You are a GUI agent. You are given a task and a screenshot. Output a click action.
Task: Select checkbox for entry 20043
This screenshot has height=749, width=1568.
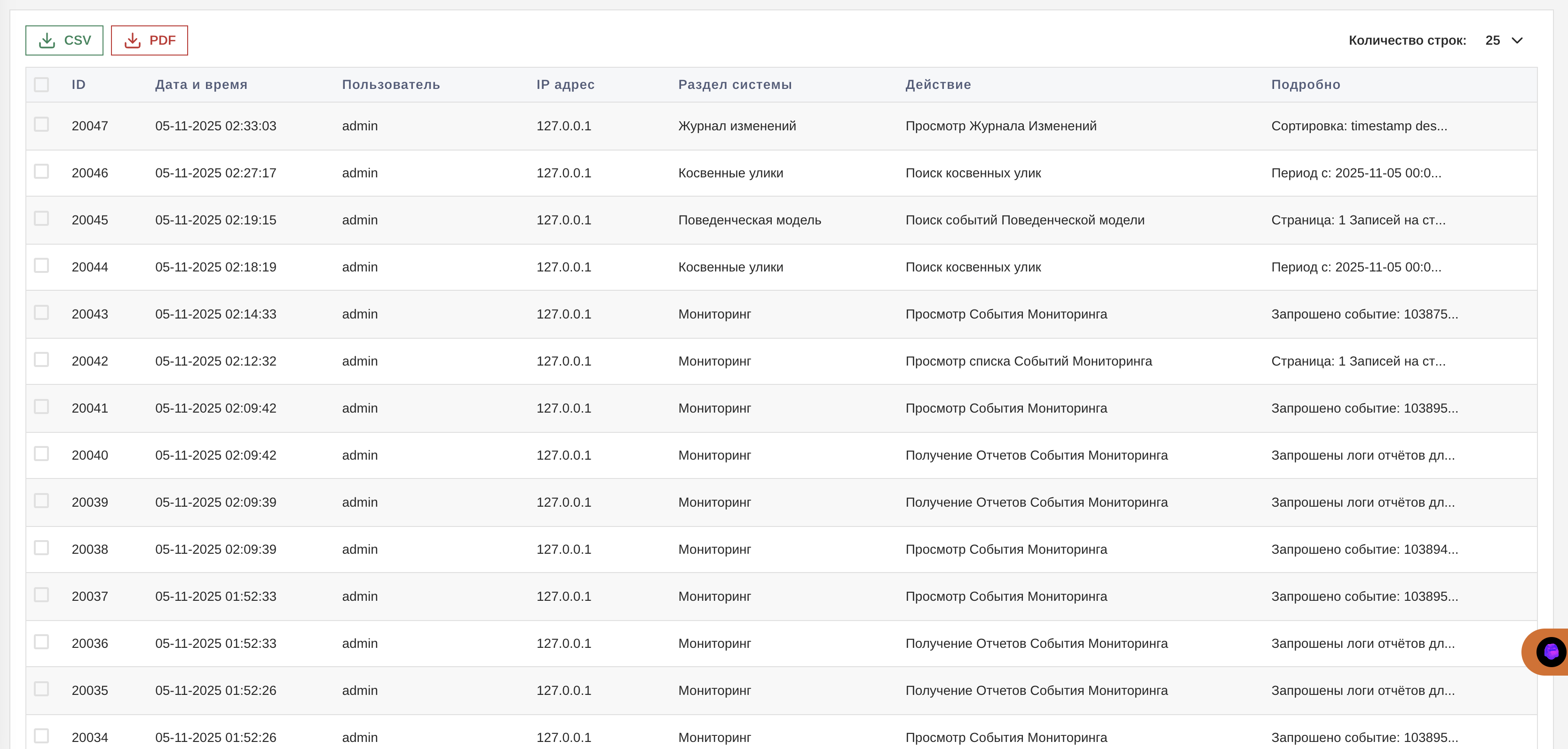(x=41, y=313)
